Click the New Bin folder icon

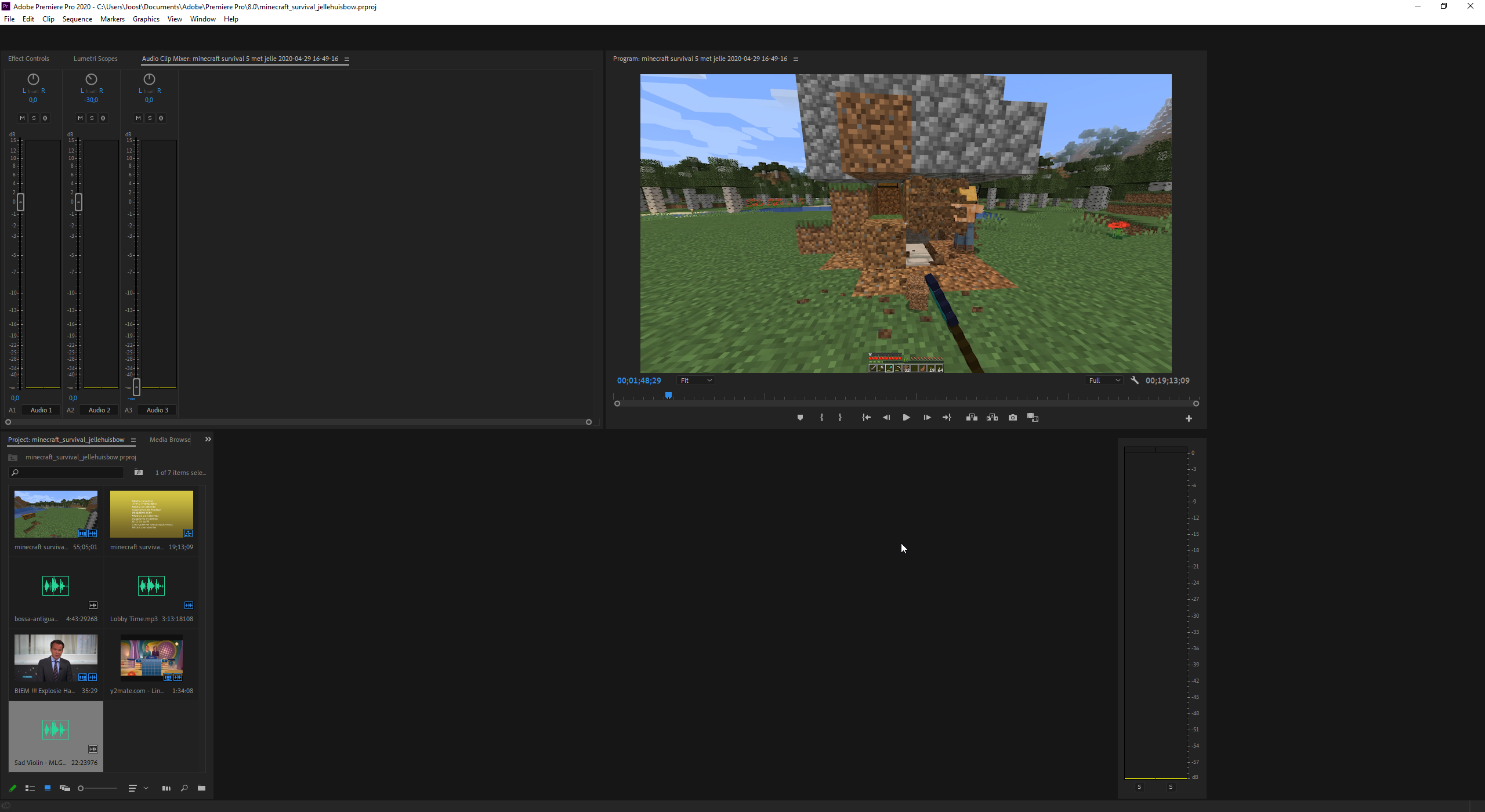(x=201, y=788)
